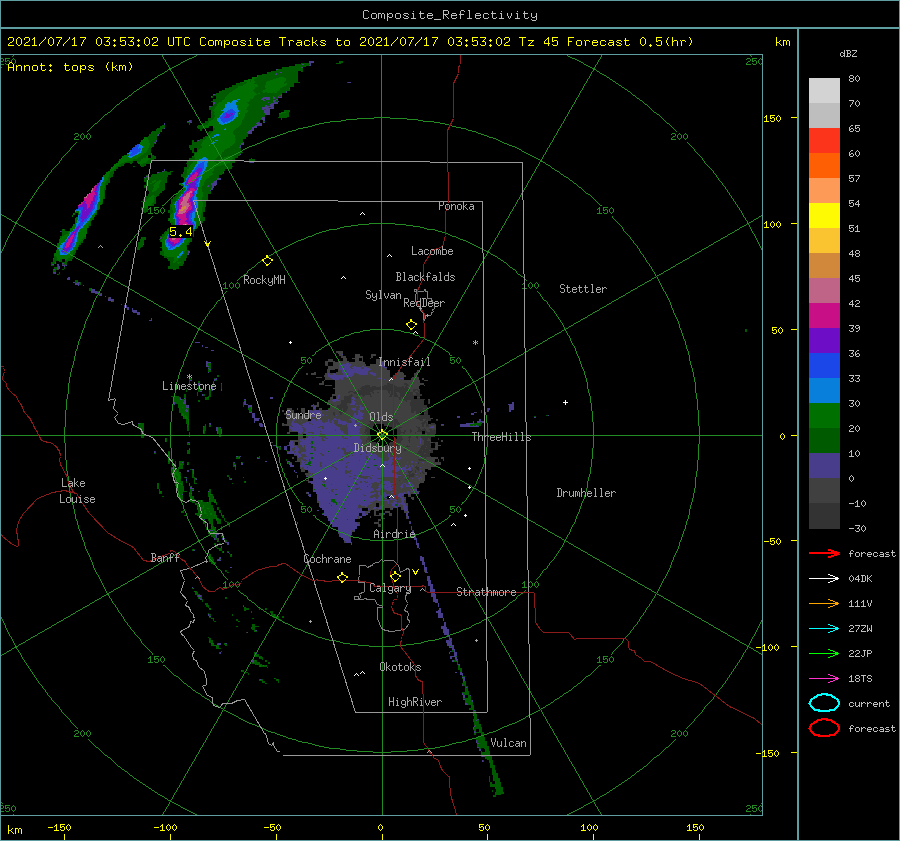This screenshot has height=841, width=900.
Task: Click the Composite_Reflectivity title
Action: tap(449, 15)
